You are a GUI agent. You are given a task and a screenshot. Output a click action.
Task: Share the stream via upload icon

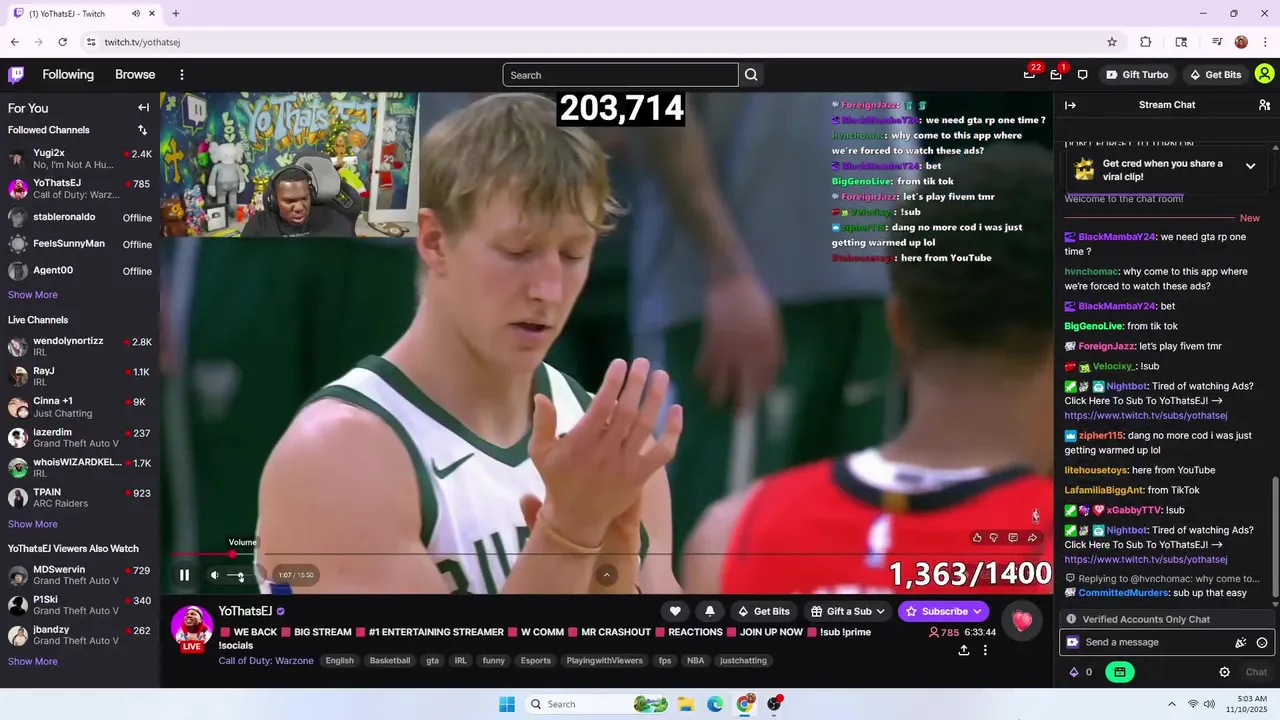(x=964, y=650)
